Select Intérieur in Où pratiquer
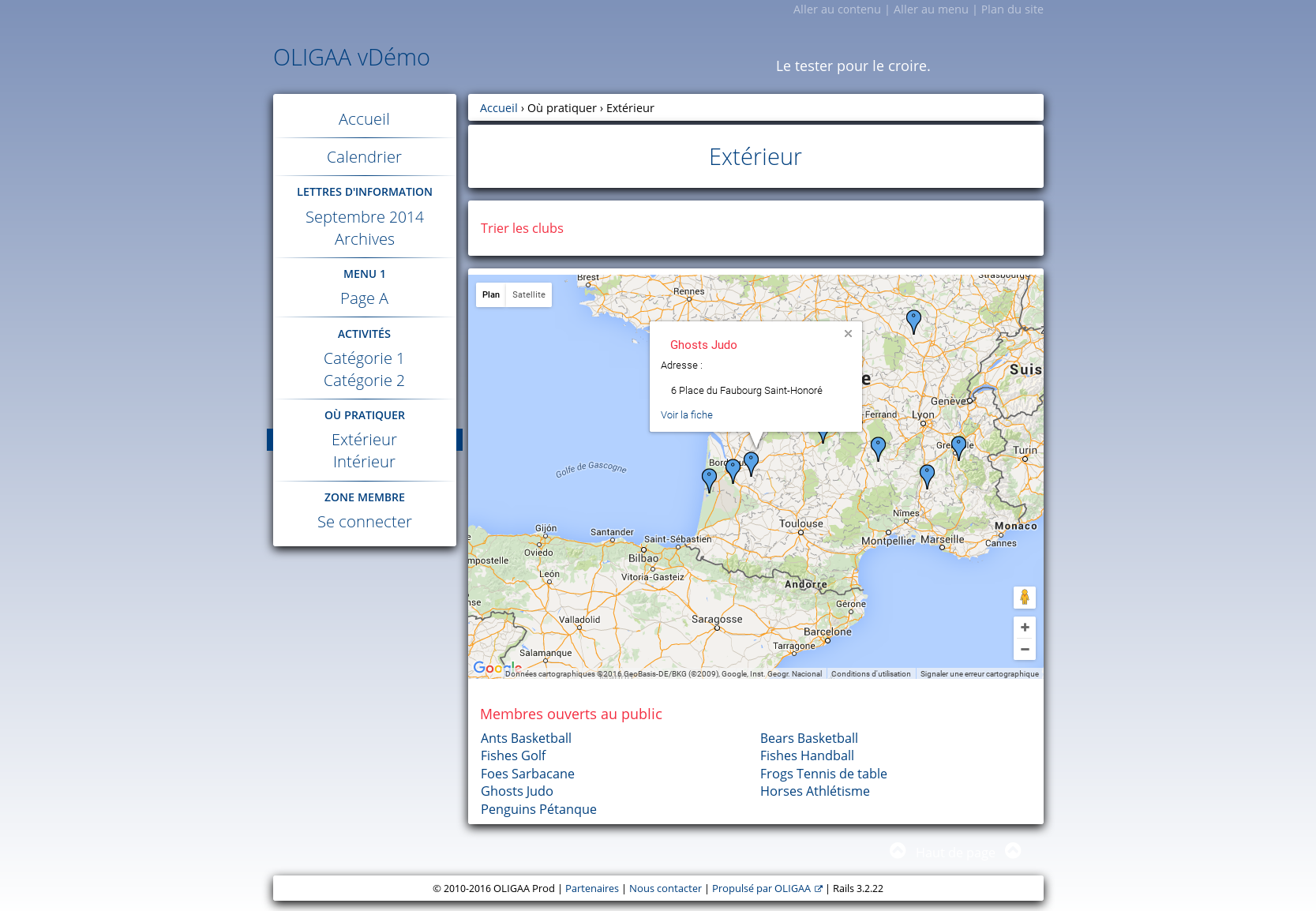The width and height of the screenshot is (1316, 911). click(364, 462)
